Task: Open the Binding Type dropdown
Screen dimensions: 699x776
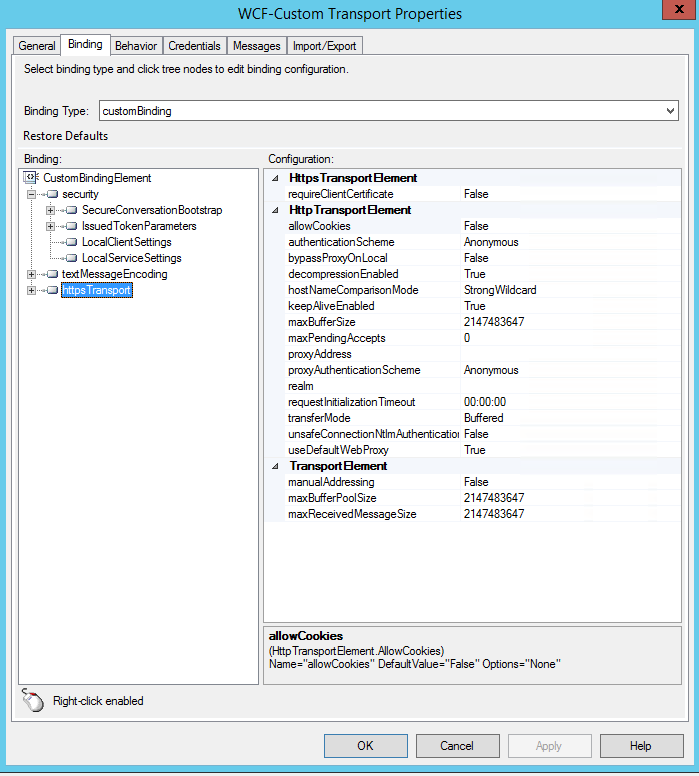Action: [670, 111]
